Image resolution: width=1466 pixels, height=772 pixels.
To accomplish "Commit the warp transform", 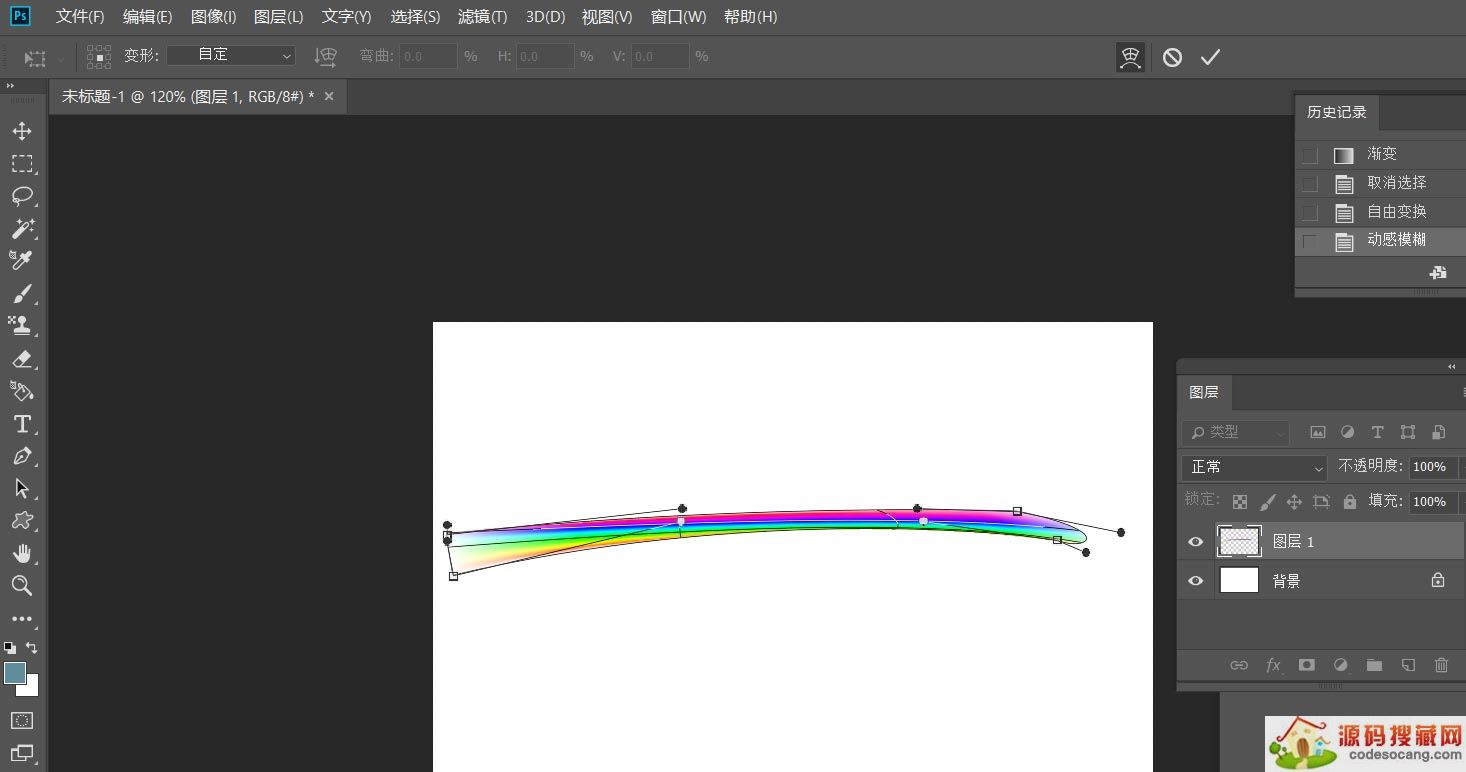I will [1210, 57].
